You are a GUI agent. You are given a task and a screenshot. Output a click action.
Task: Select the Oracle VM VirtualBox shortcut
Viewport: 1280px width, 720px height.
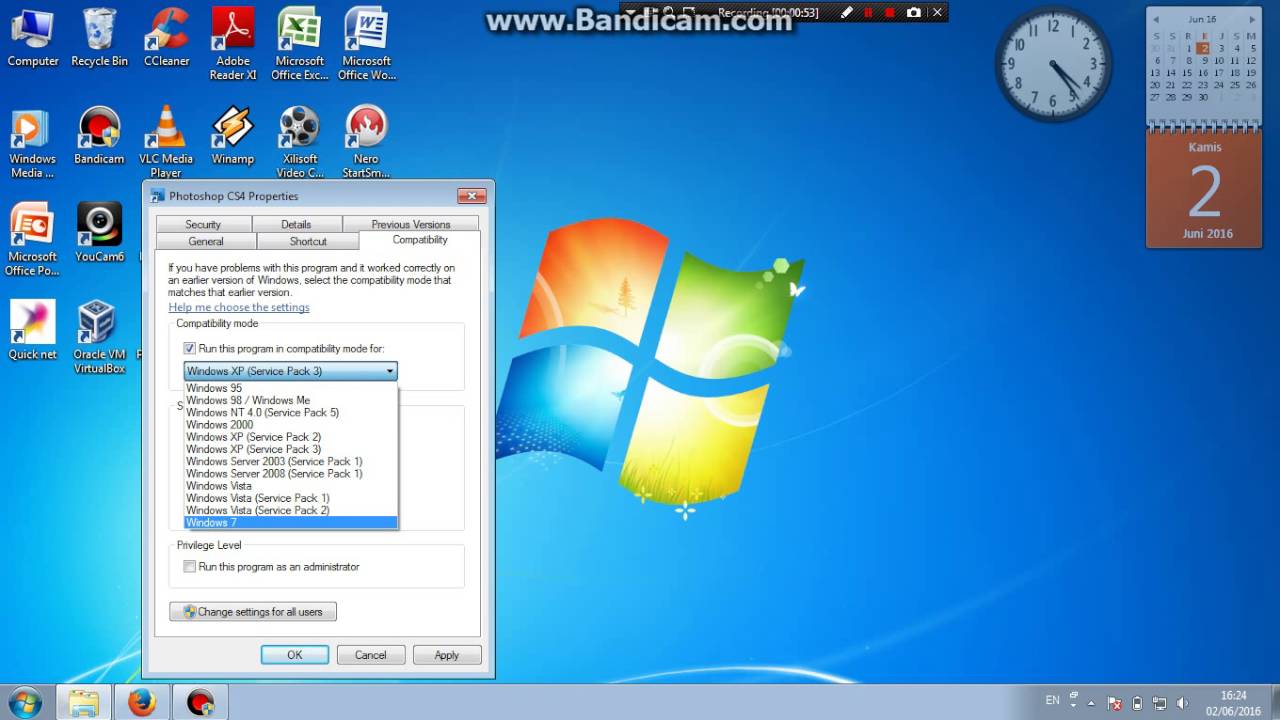(99, 338)
